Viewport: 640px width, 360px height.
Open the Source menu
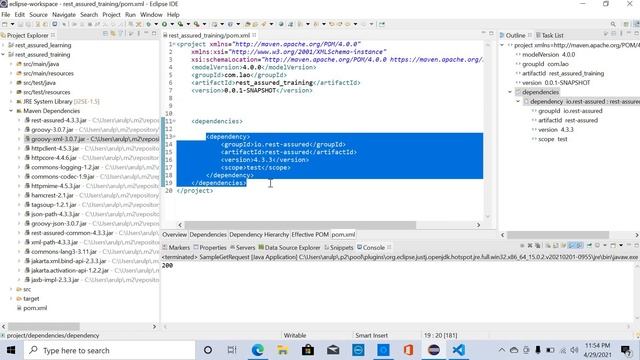coord(38,14)
